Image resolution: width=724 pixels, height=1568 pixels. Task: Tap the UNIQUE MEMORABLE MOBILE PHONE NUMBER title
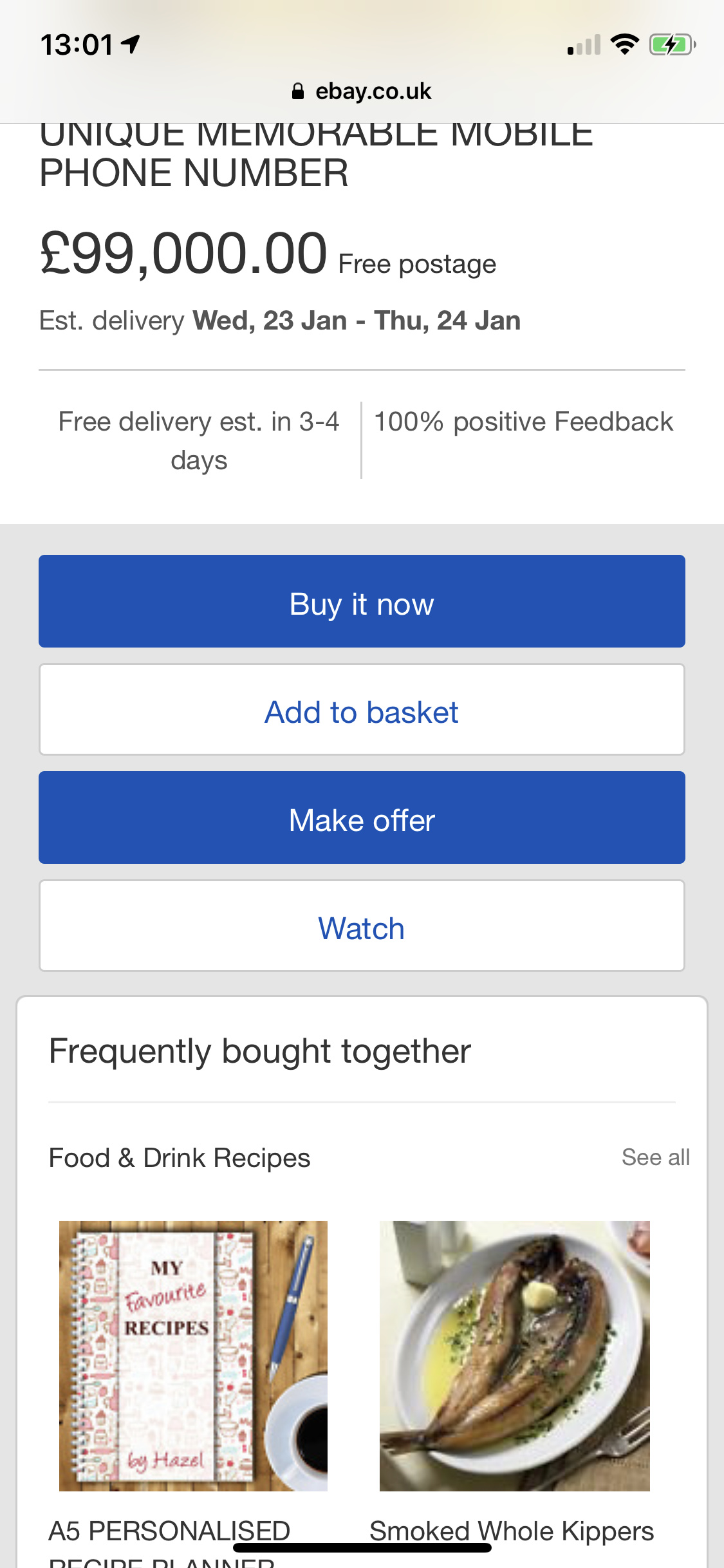tap(315, 156)
